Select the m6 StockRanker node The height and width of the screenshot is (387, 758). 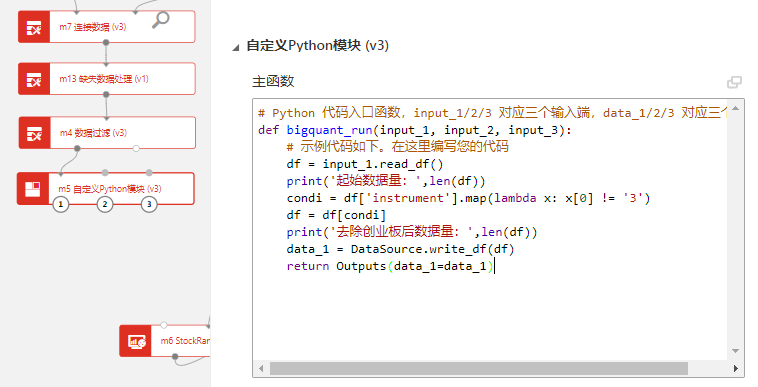tap(165, 341)
